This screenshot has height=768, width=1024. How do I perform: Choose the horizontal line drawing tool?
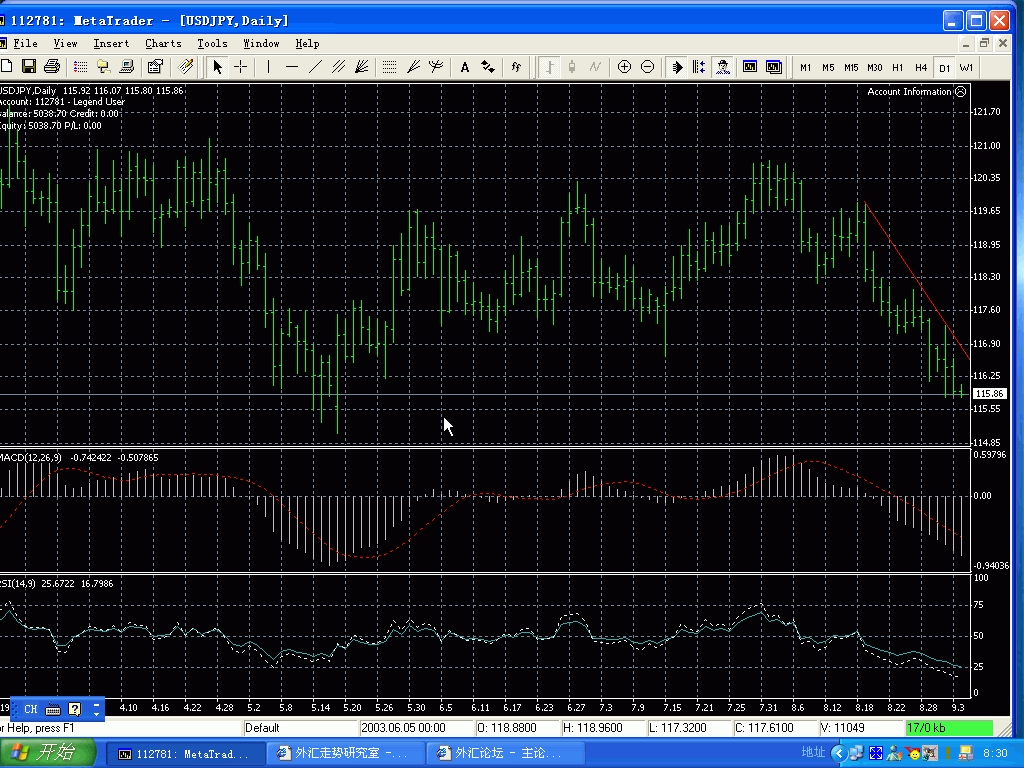point(292,67)
